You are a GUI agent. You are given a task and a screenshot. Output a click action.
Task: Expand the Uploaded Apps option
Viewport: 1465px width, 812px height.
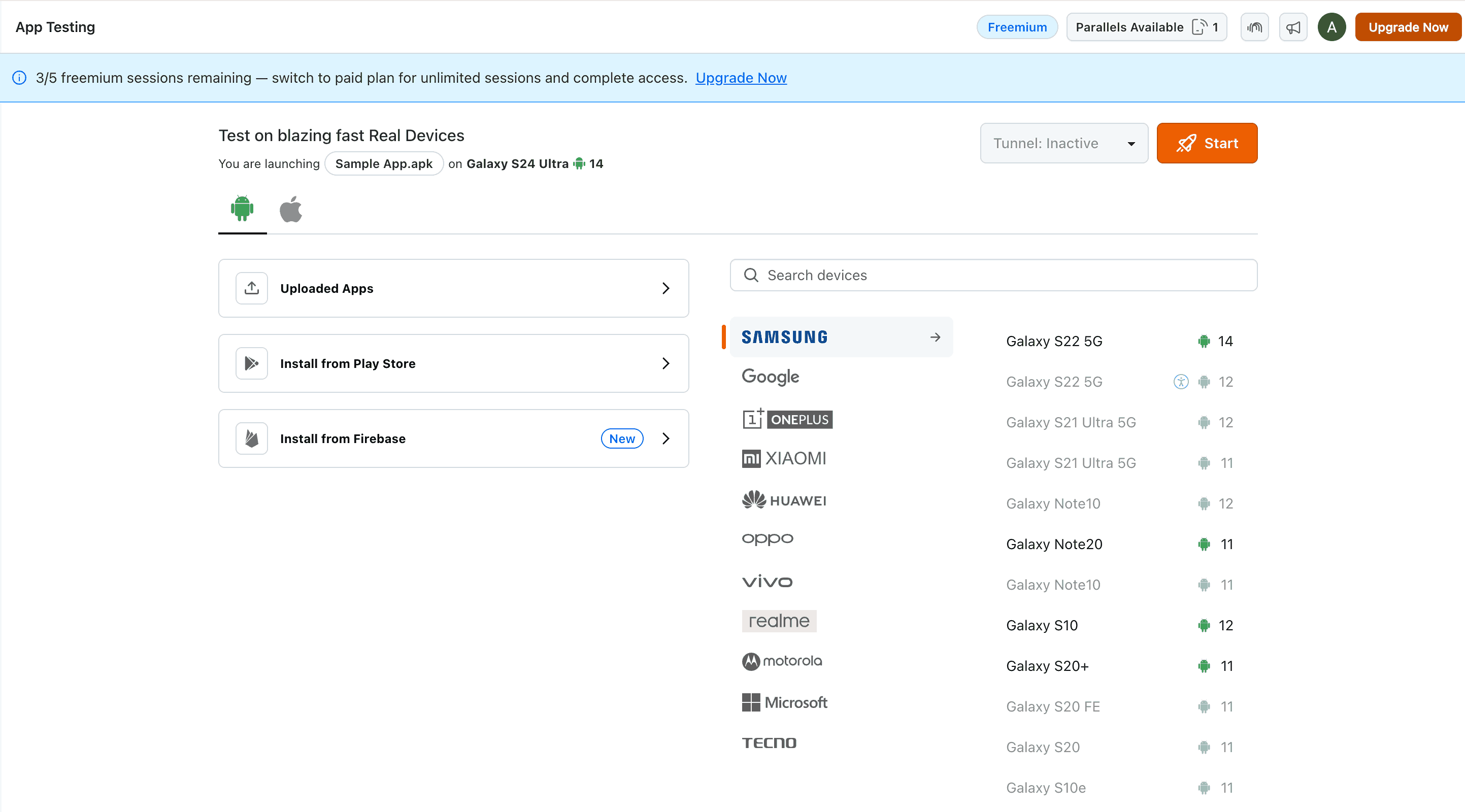pos(454,288)
